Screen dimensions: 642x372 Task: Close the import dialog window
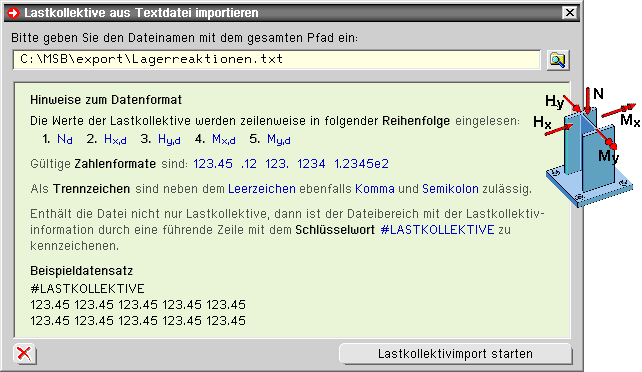tap(570, 13)
